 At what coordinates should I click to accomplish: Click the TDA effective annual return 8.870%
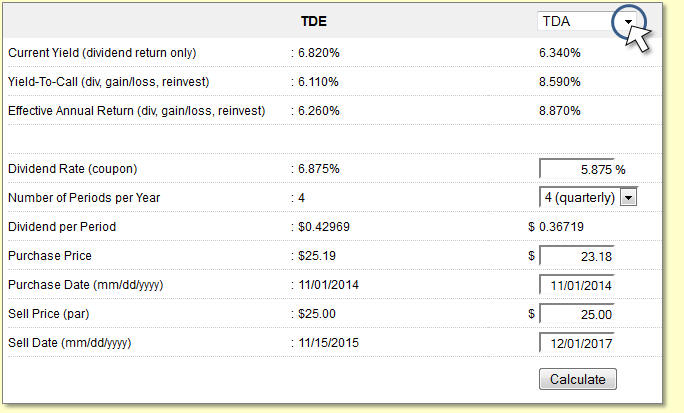[560, 111]
